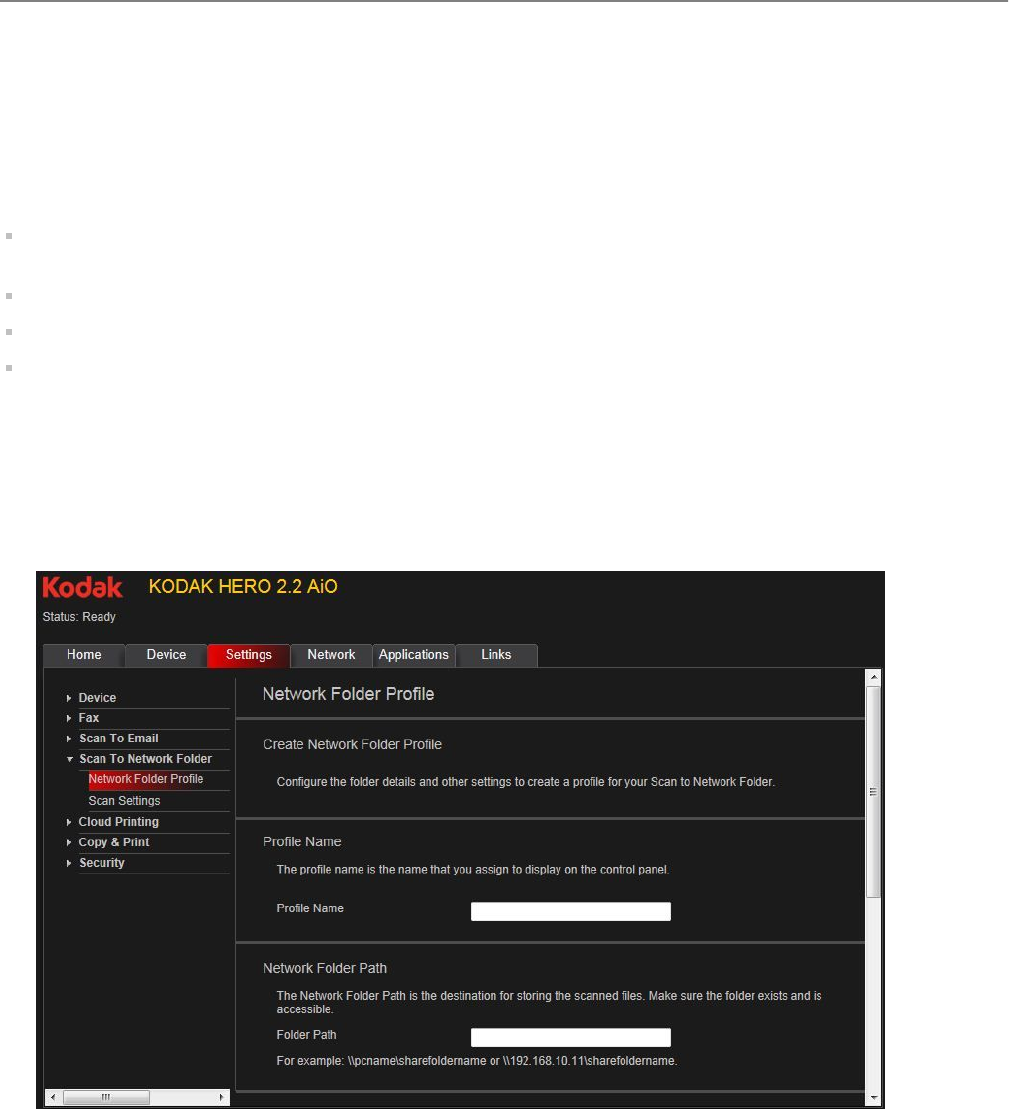The image size is (1009, 1109).
Task: Select the Settings tab
Action: click(248, 655)
